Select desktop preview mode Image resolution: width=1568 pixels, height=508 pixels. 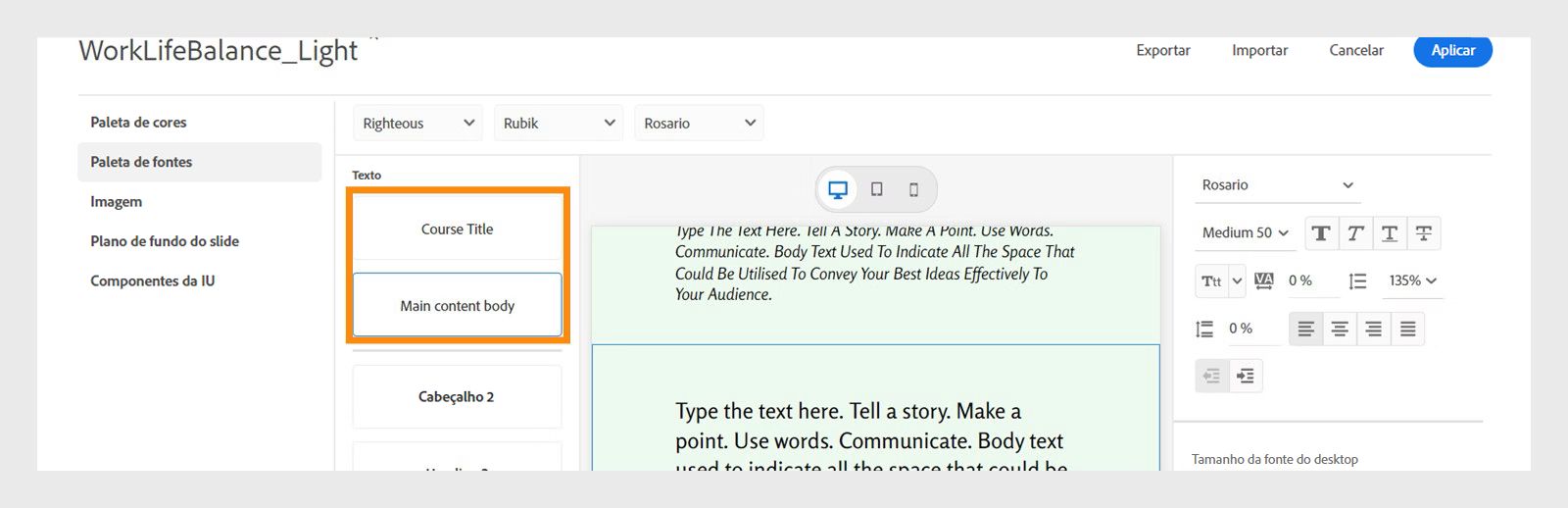[x=838, y=189]
